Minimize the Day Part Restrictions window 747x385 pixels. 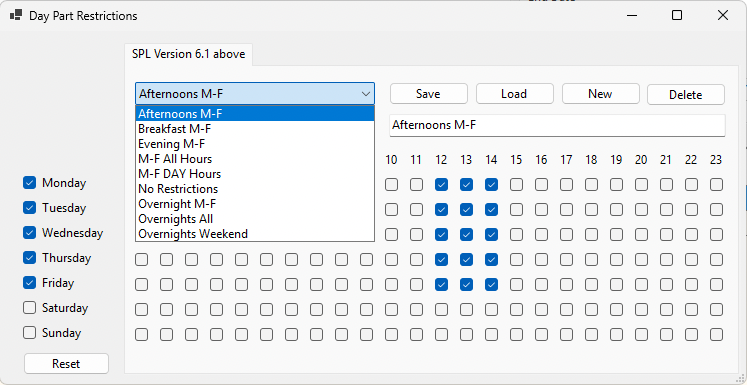tap(632, 15)
